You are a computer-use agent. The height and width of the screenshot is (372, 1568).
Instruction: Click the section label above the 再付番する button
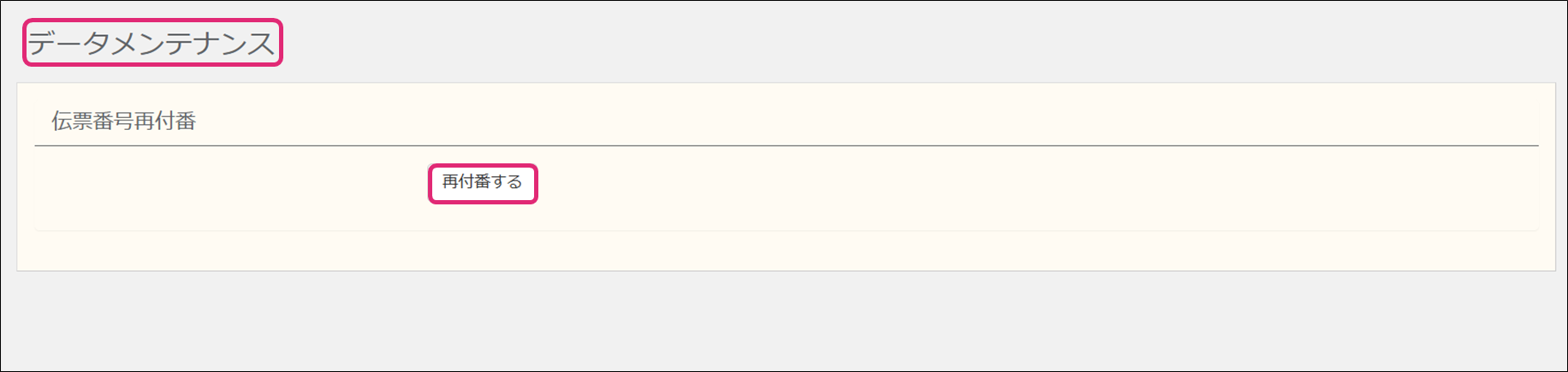[x=124, y=121]
